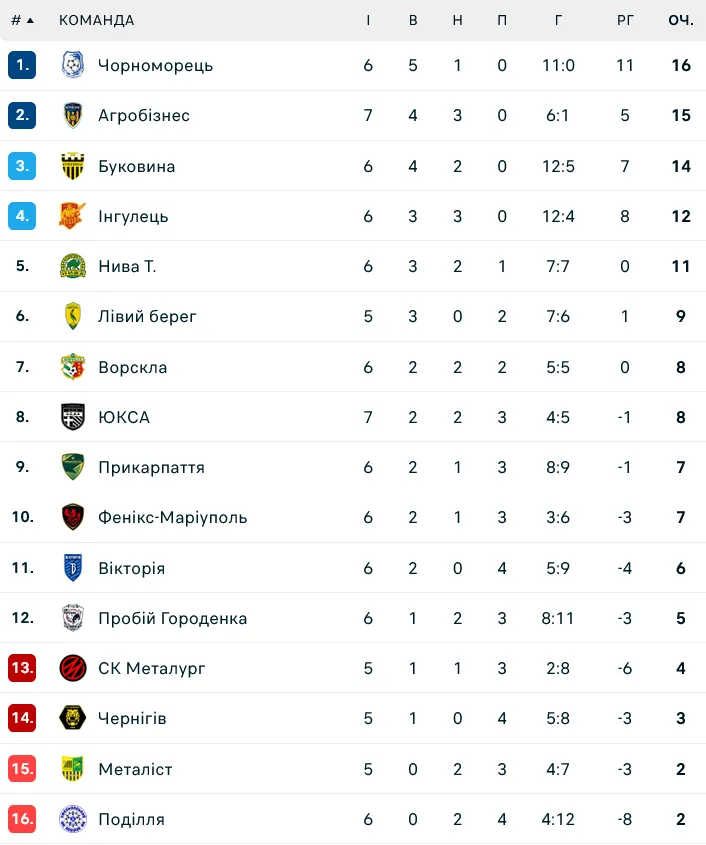Click the Чернігів tiger emblem
The height and width of the screenshot is (845, 706).
pos(73,718)
